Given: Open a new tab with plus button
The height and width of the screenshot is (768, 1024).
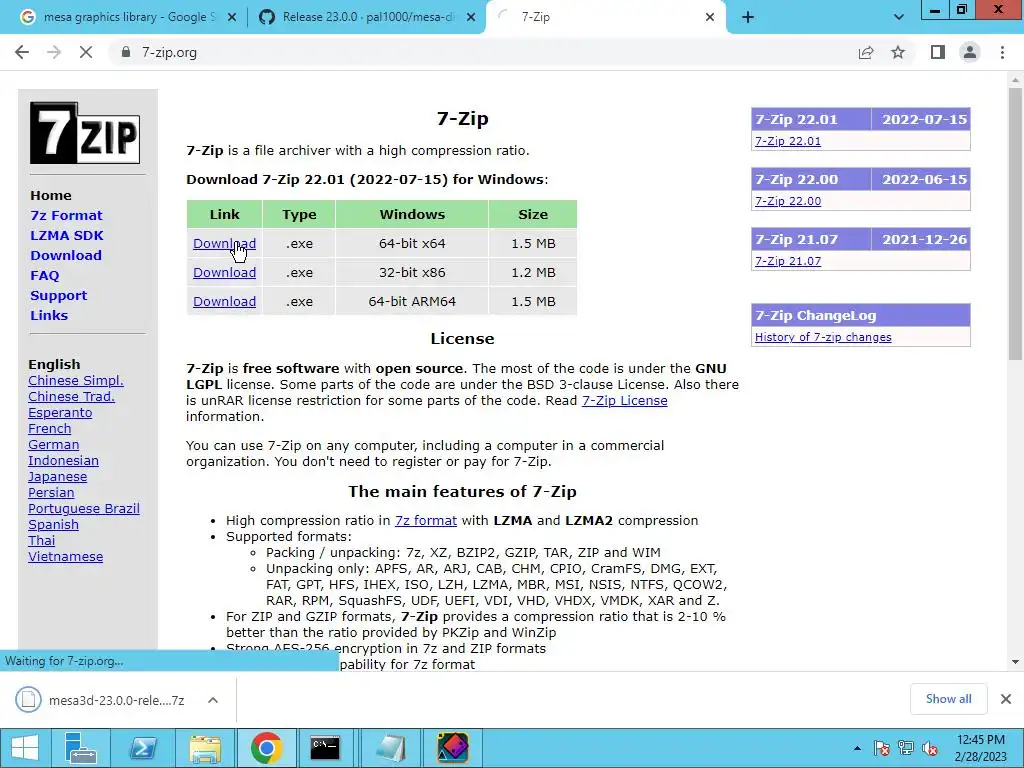Looking at the screenshot, I should coord(748,17).
